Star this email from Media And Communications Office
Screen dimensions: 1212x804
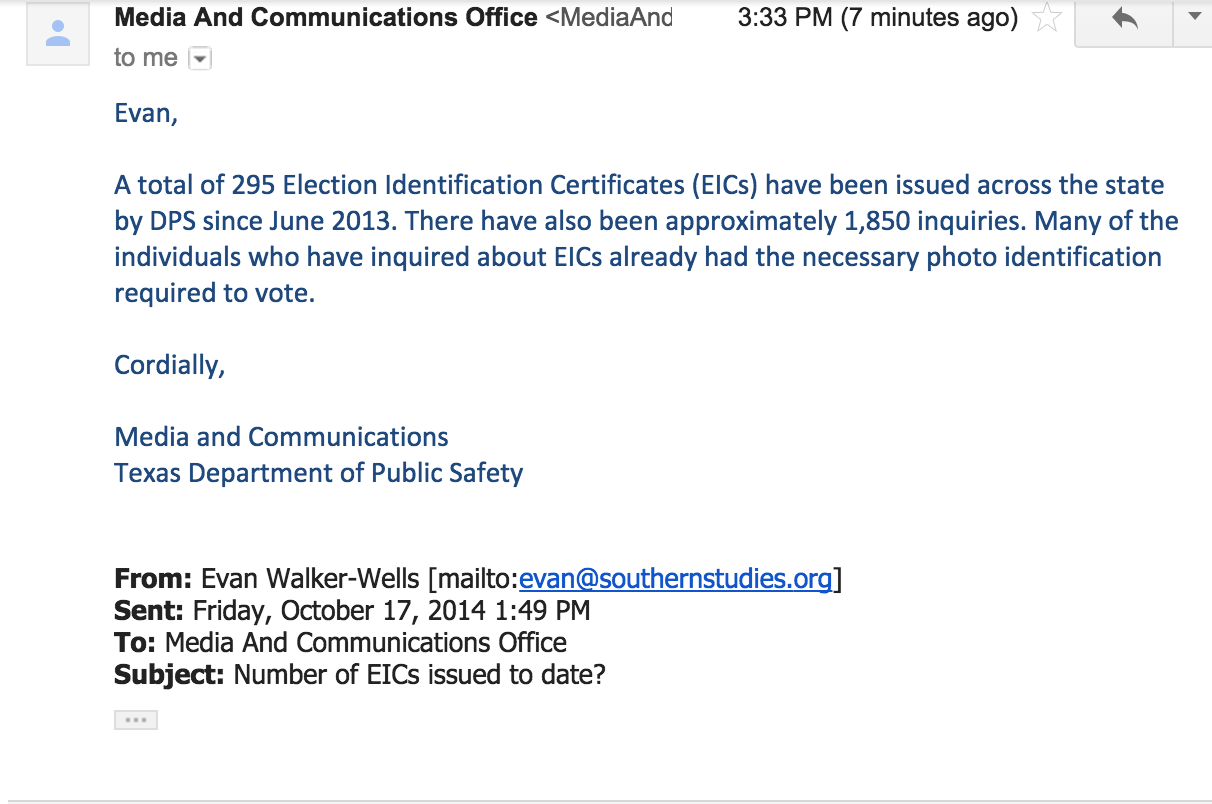(x=1046, y=18)
